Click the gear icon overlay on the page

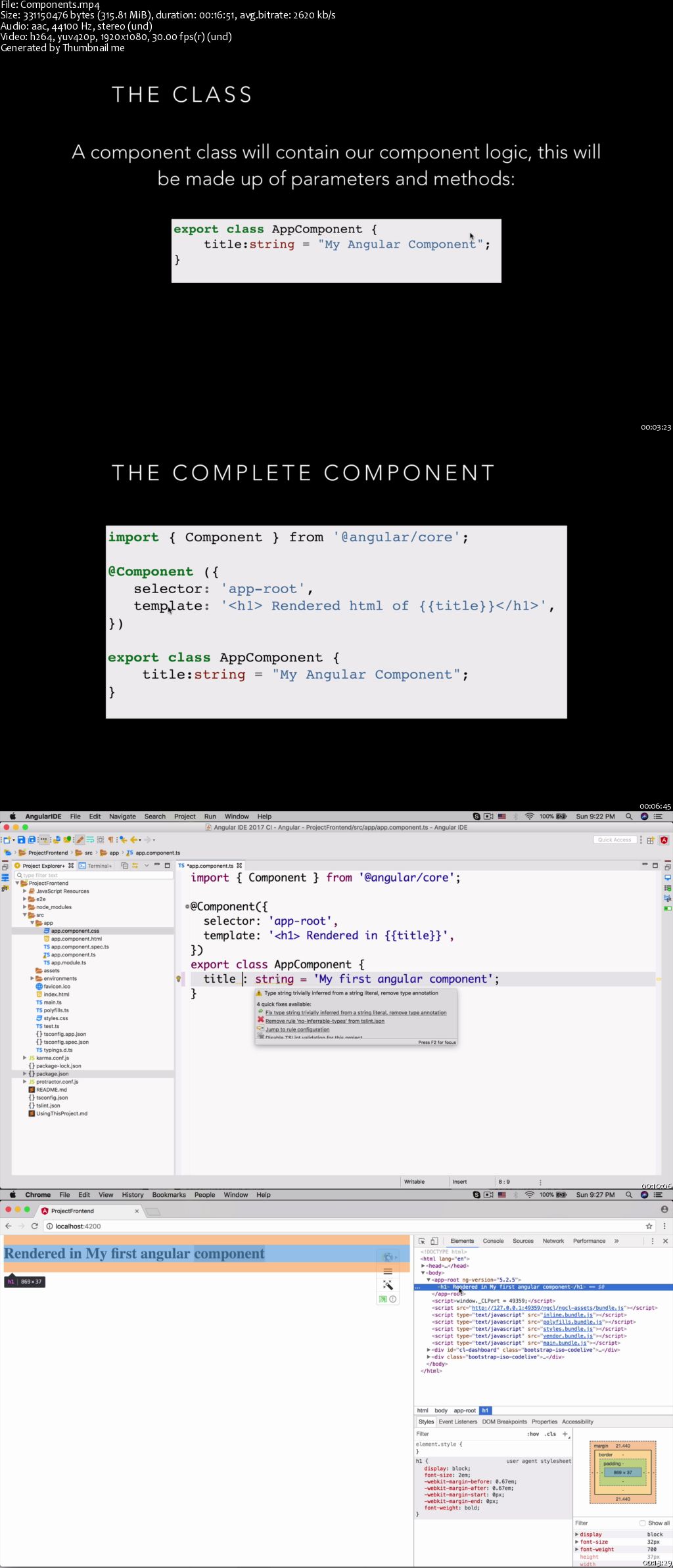click(388, 1257)
